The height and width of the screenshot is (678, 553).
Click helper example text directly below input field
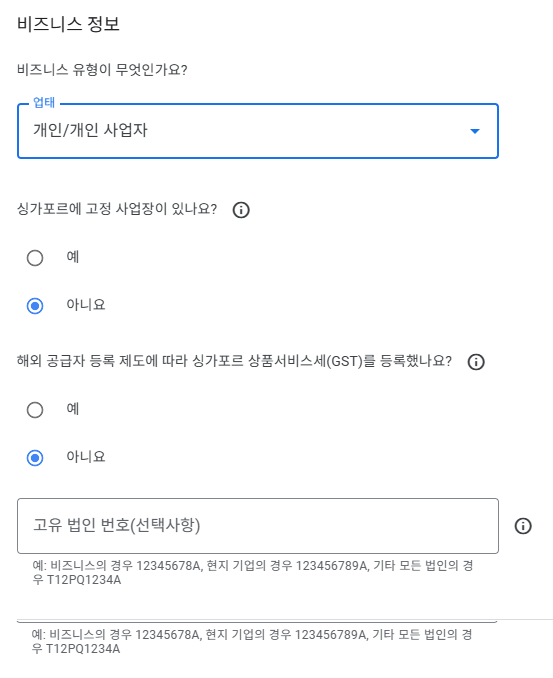point(253,572)
